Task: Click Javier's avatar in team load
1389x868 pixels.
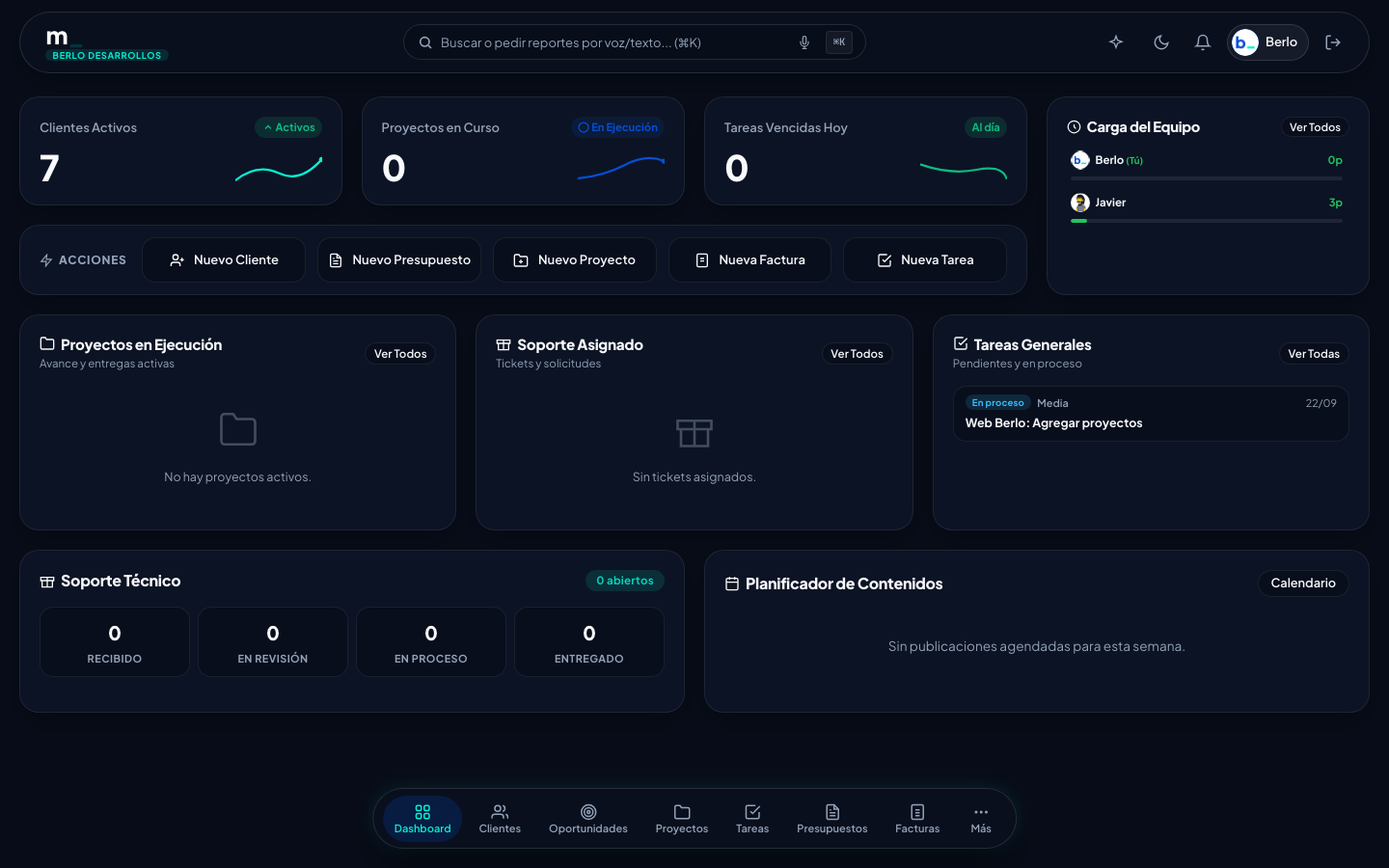Action: (x=1080, y=203)
